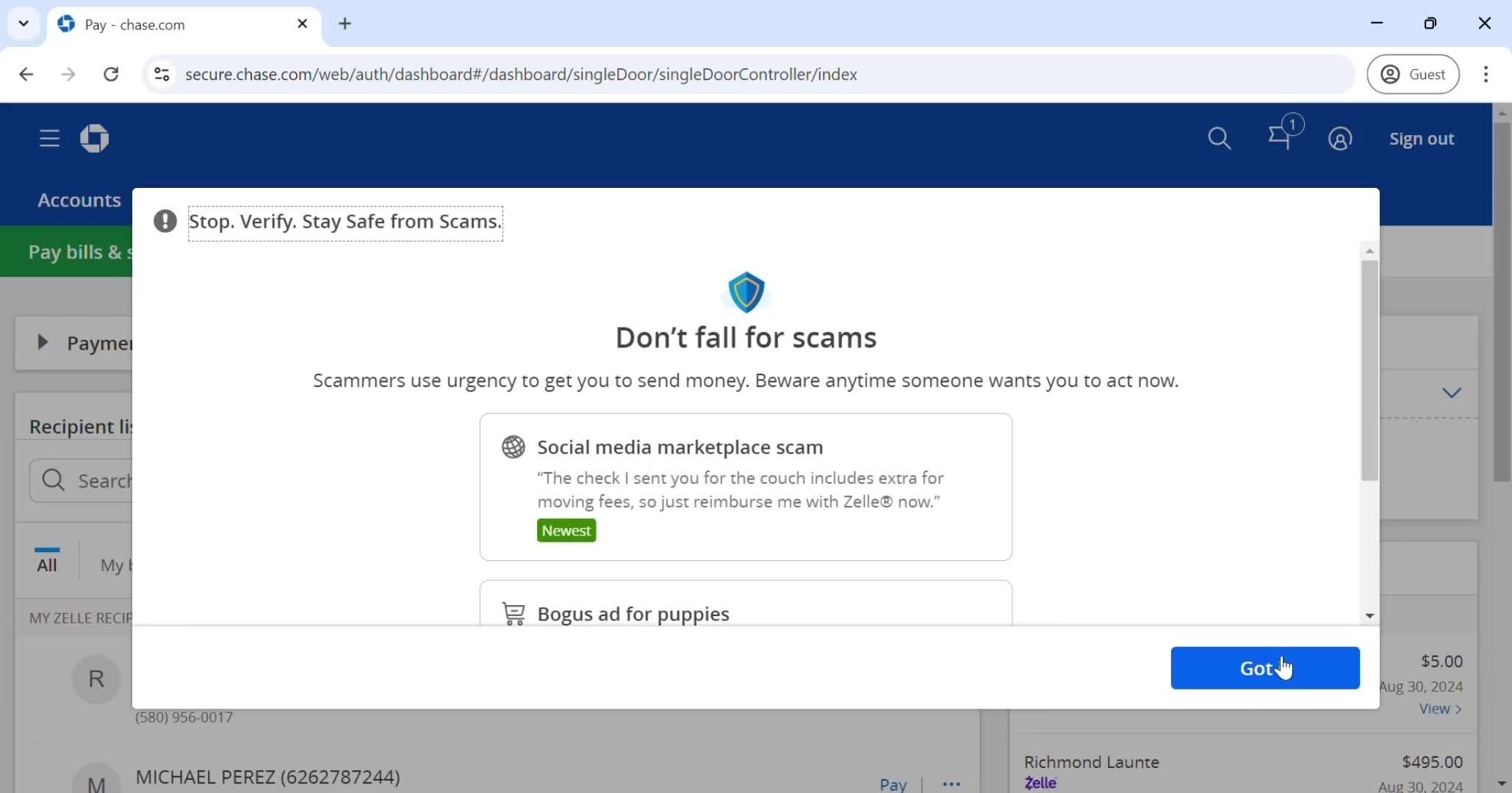The image size is (1512, 793).
Task: Click Pay link next to MICHAEL PEREZ
Action: (x=892, y=784)
